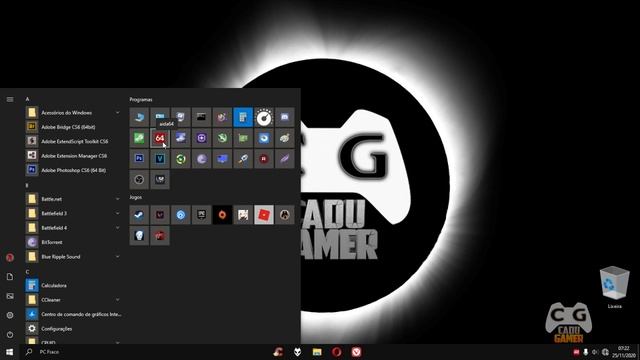Open the clock and date in taskbar
Image resolution: width=640 pixels, height=360 pixels.
(623, 352)
